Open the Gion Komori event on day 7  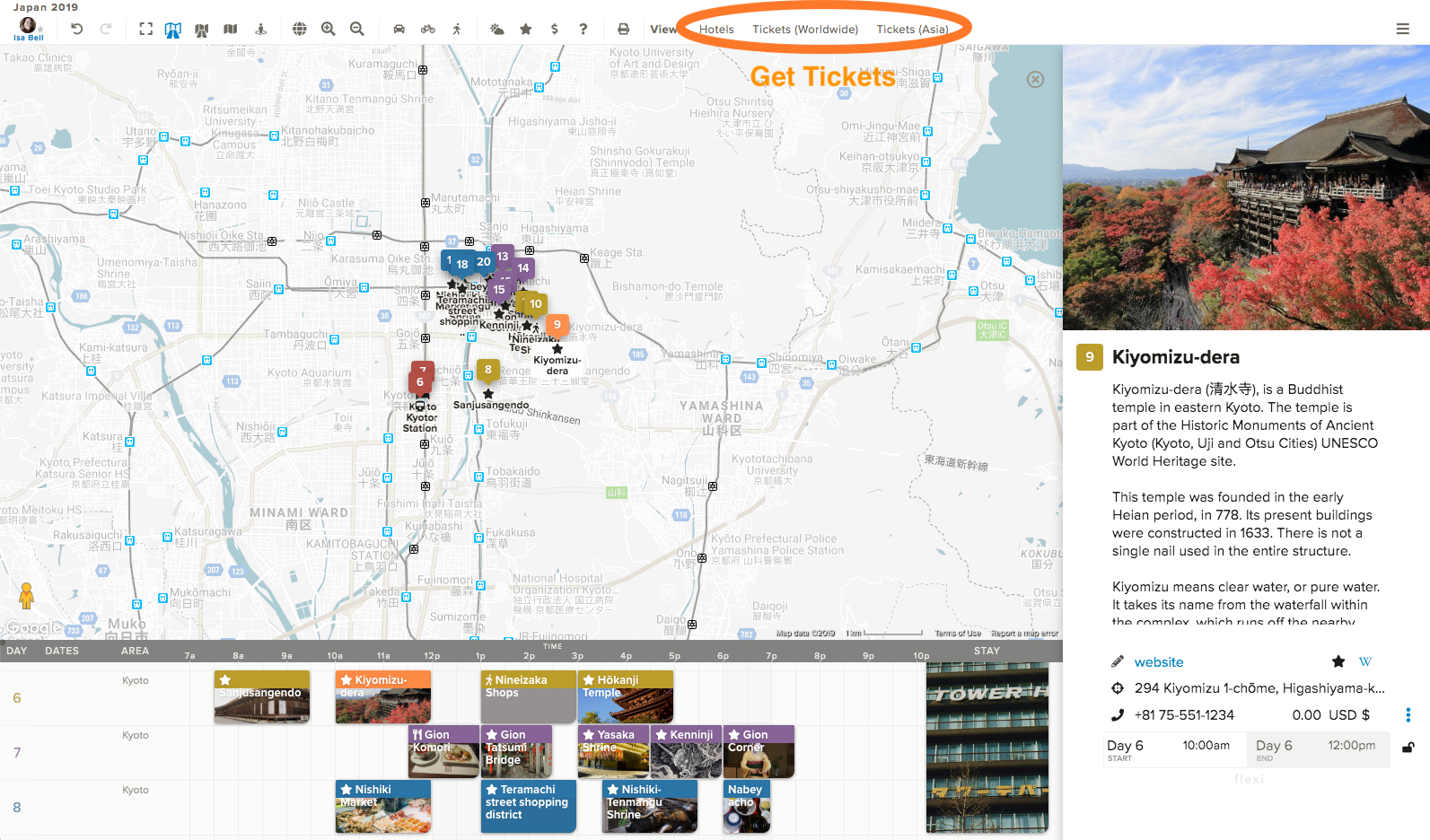click(443, 752)
